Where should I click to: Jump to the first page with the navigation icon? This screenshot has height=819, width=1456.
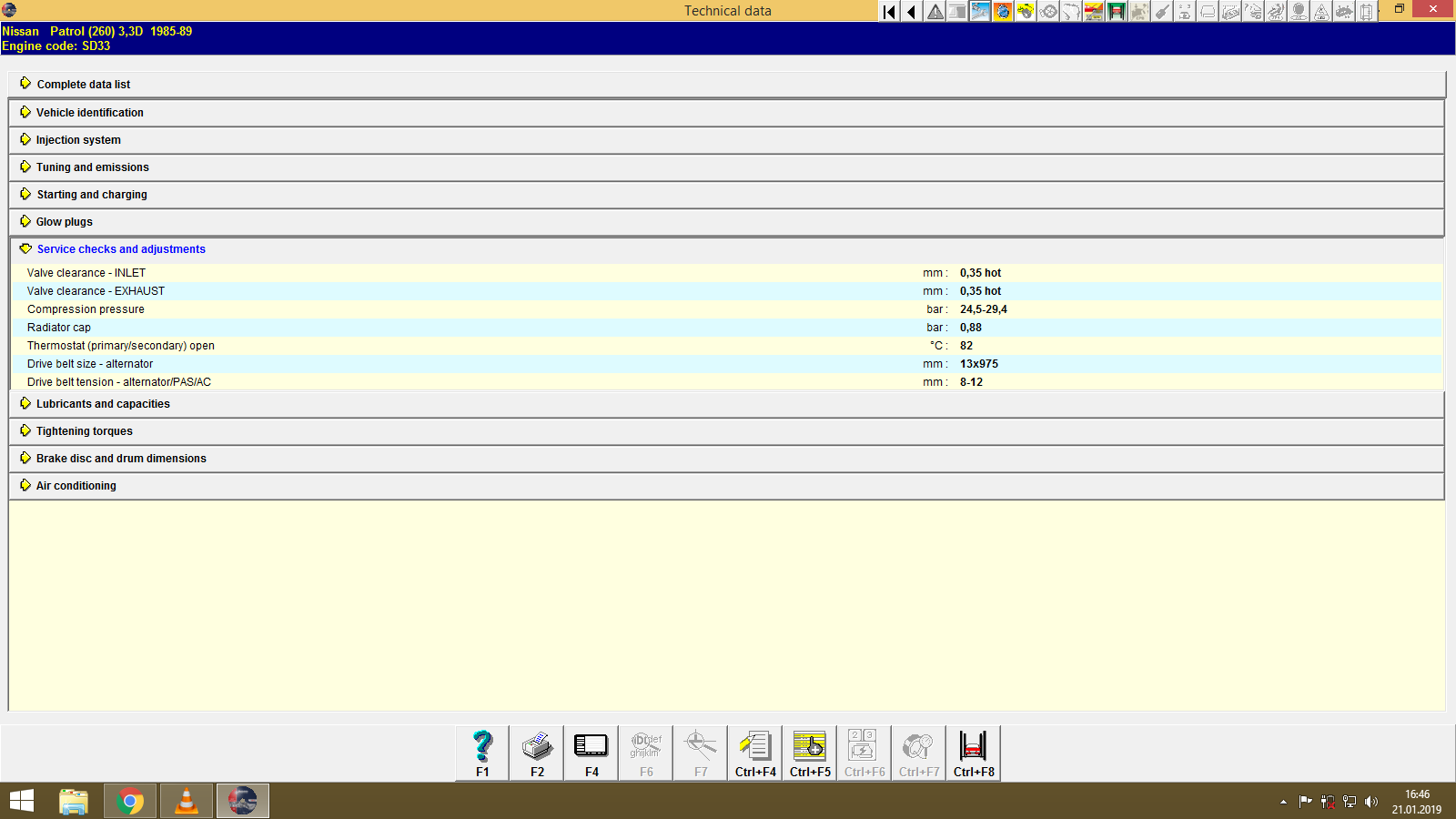pyautogui.click(x=888, y=13)
